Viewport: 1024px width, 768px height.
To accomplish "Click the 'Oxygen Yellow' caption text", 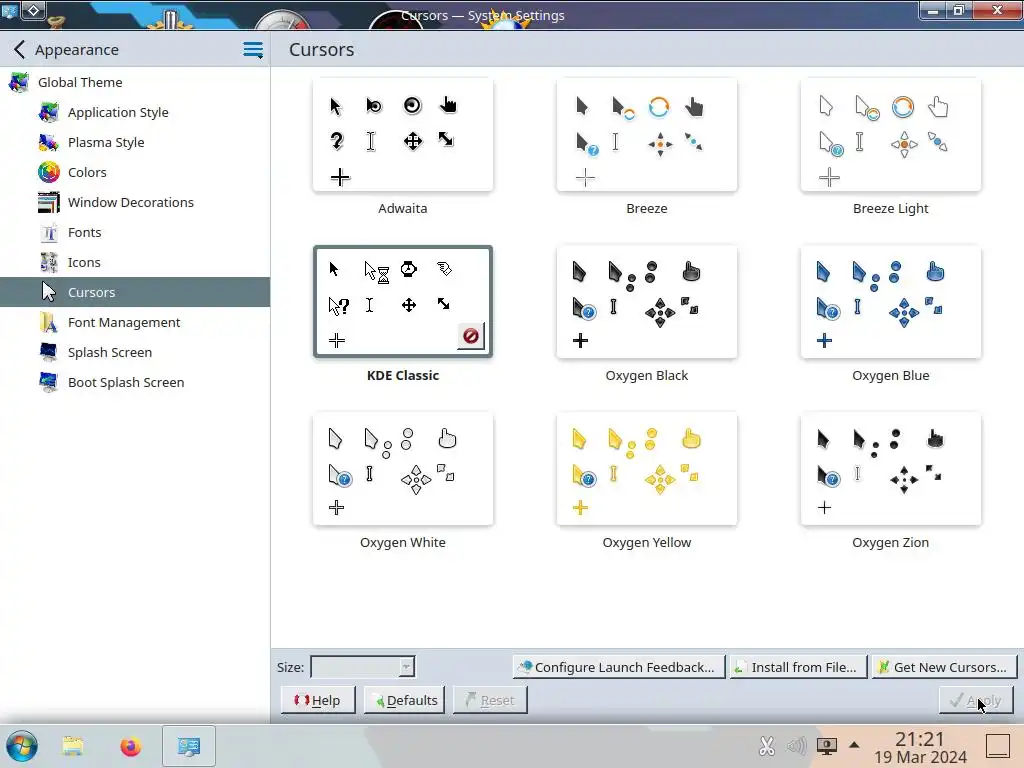I will click(x=647, y=543).
